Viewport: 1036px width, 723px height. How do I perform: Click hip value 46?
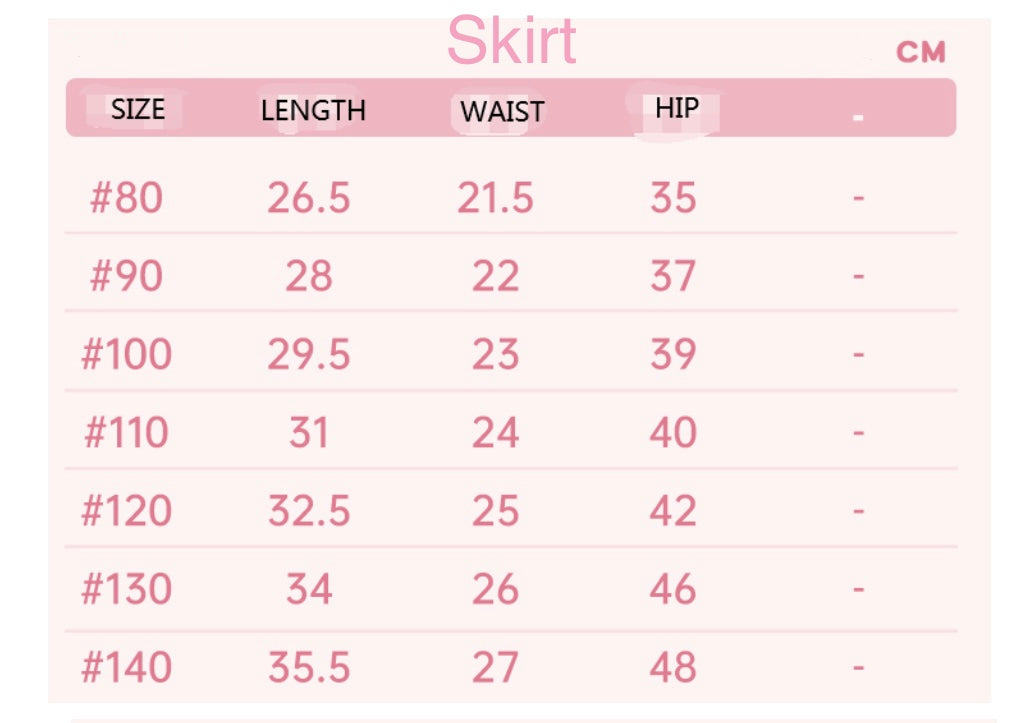pos(672,589)
